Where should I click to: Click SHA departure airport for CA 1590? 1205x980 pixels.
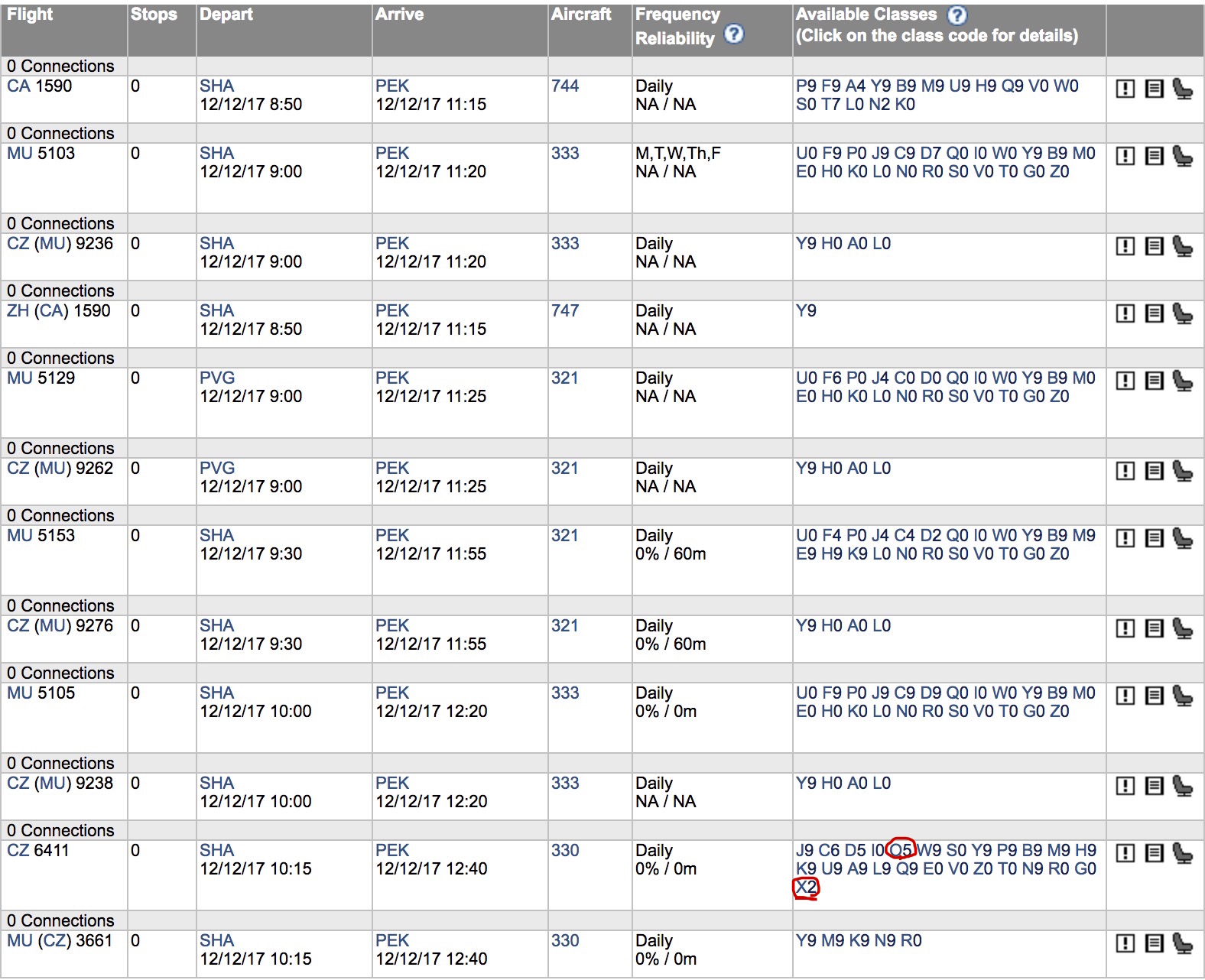coord(217,86)
